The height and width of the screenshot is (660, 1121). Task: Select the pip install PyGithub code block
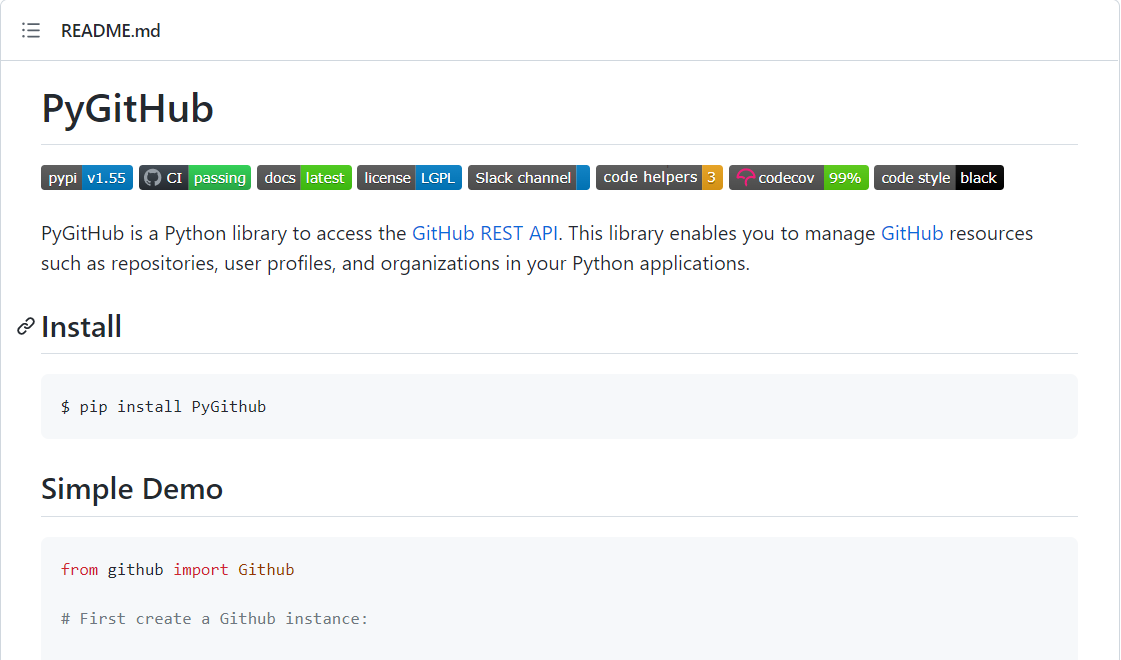tap(165, 406)
